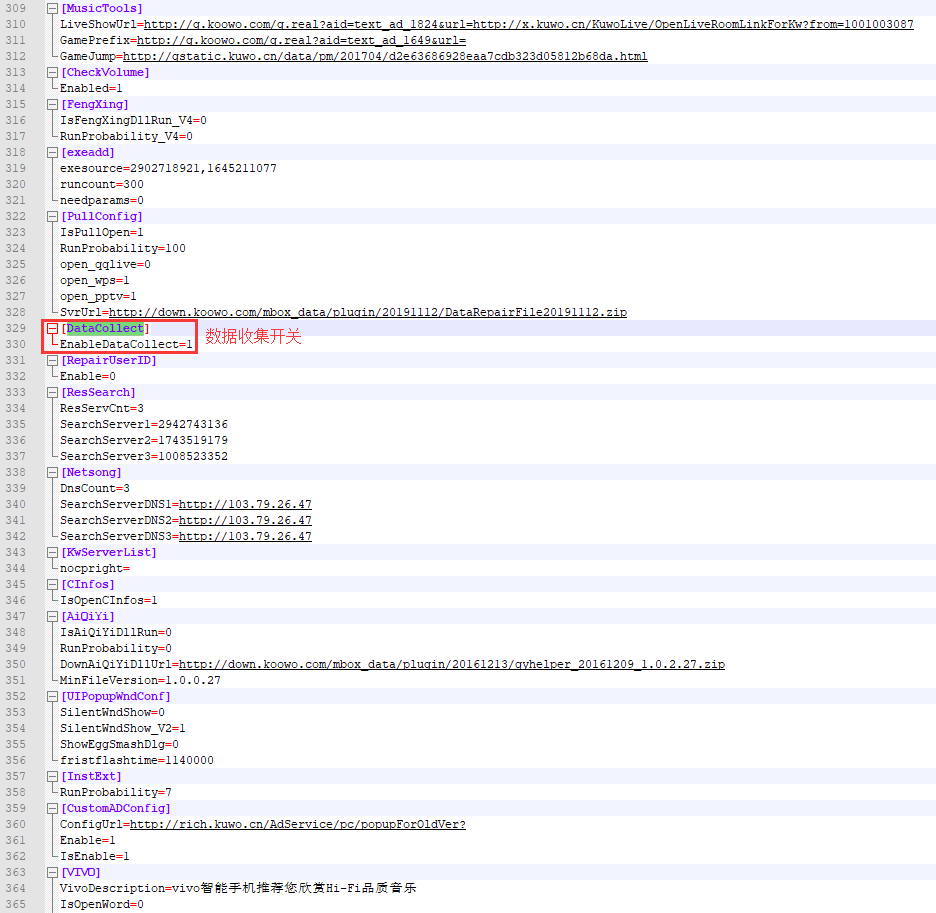Fold the [ResSearch] section

pyautogui.click(x=52, y=392)
